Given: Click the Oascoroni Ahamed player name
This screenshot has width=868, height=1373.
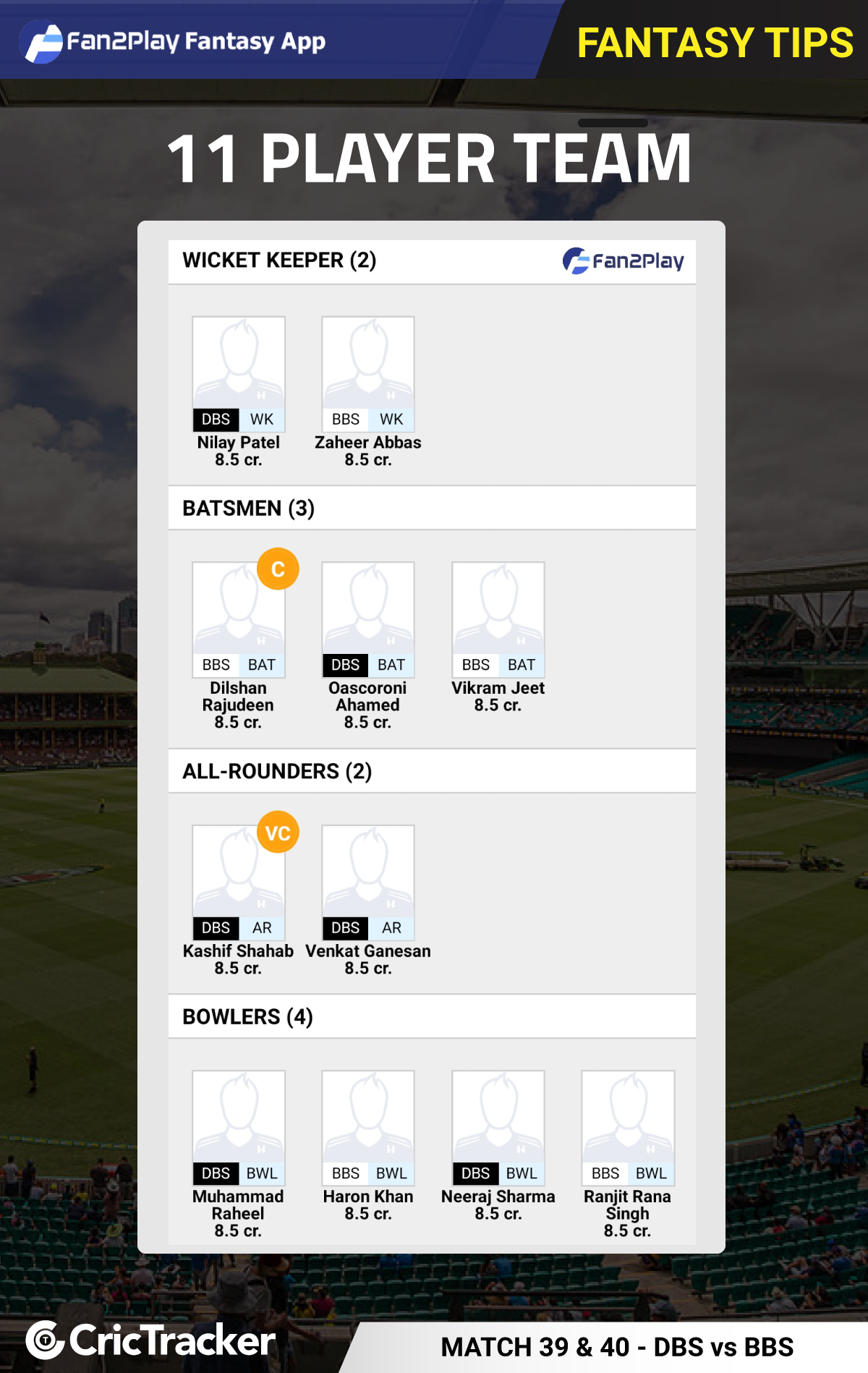Looking at the screenshot, I should [367, 697].
